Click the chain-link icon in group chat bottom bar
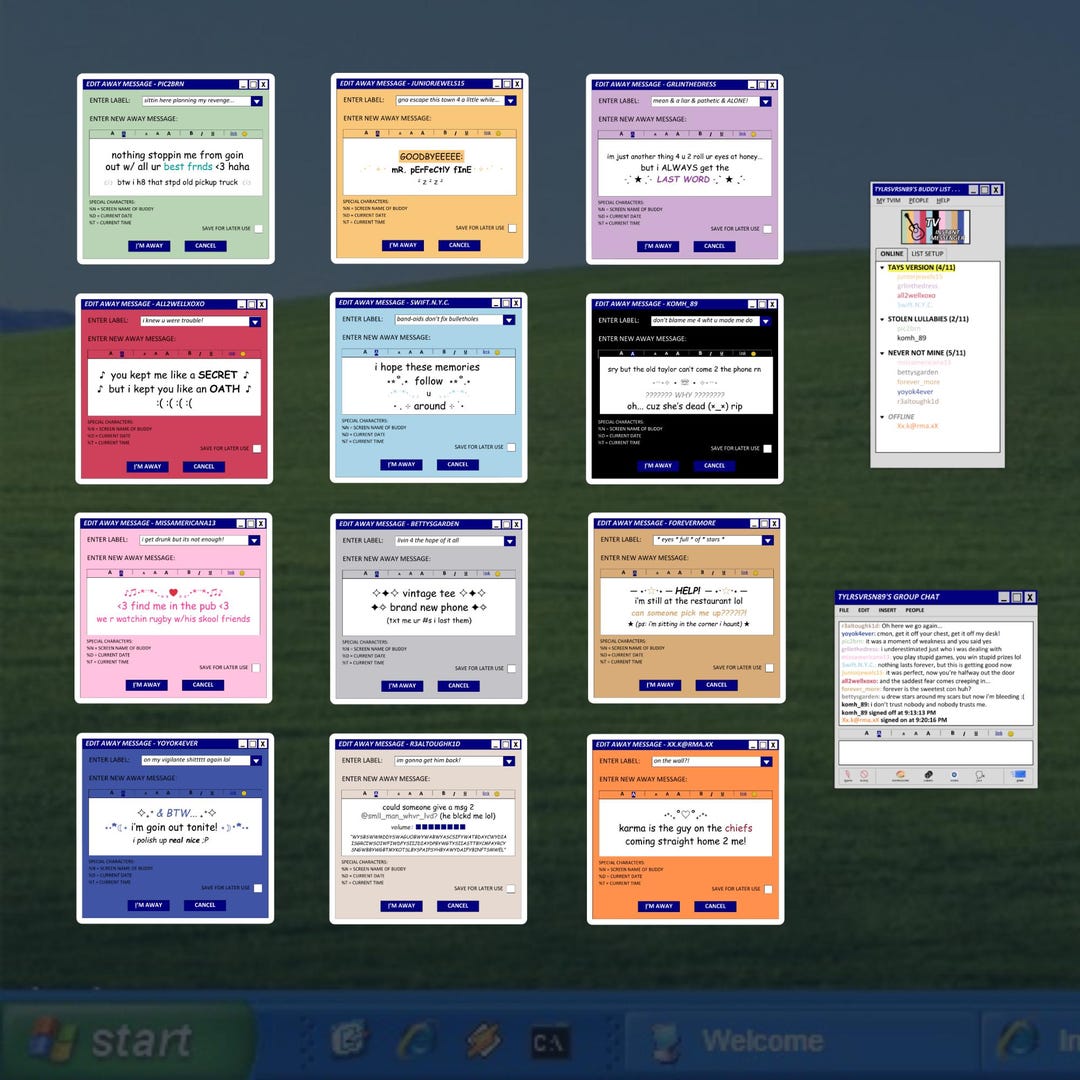Image resolution: width=1080 pixels, height=1080 pixels. click(928, 776)
